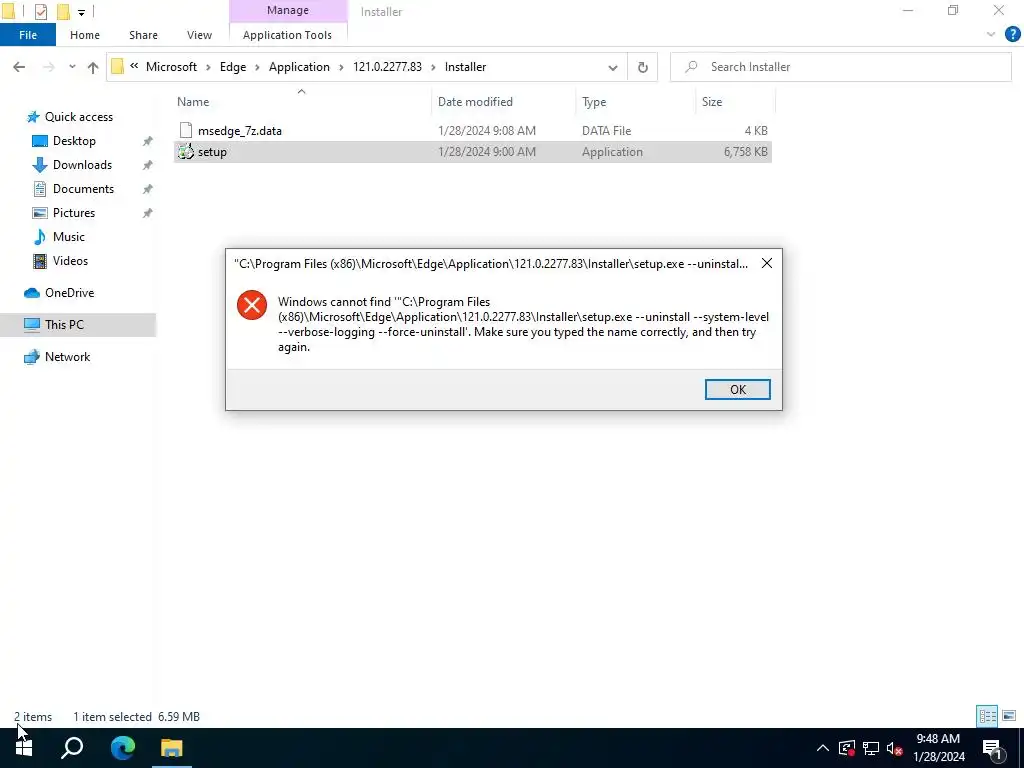Launch Microsoft Edge from the taskbar
This screenshot has width=1024, height=768.
[x=122, y=748]
